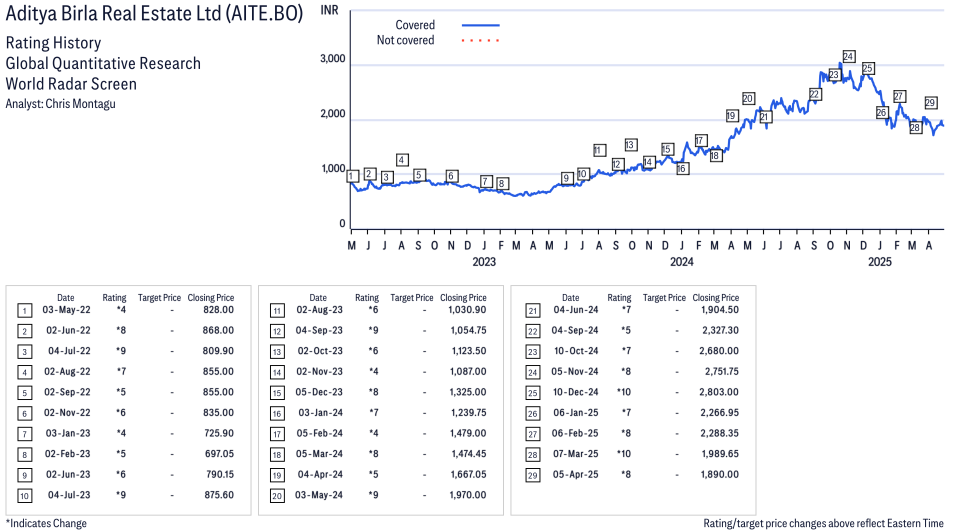Click the closing price 875.60
The height and width of the screenshot is (530, 955).
(219, 495)
